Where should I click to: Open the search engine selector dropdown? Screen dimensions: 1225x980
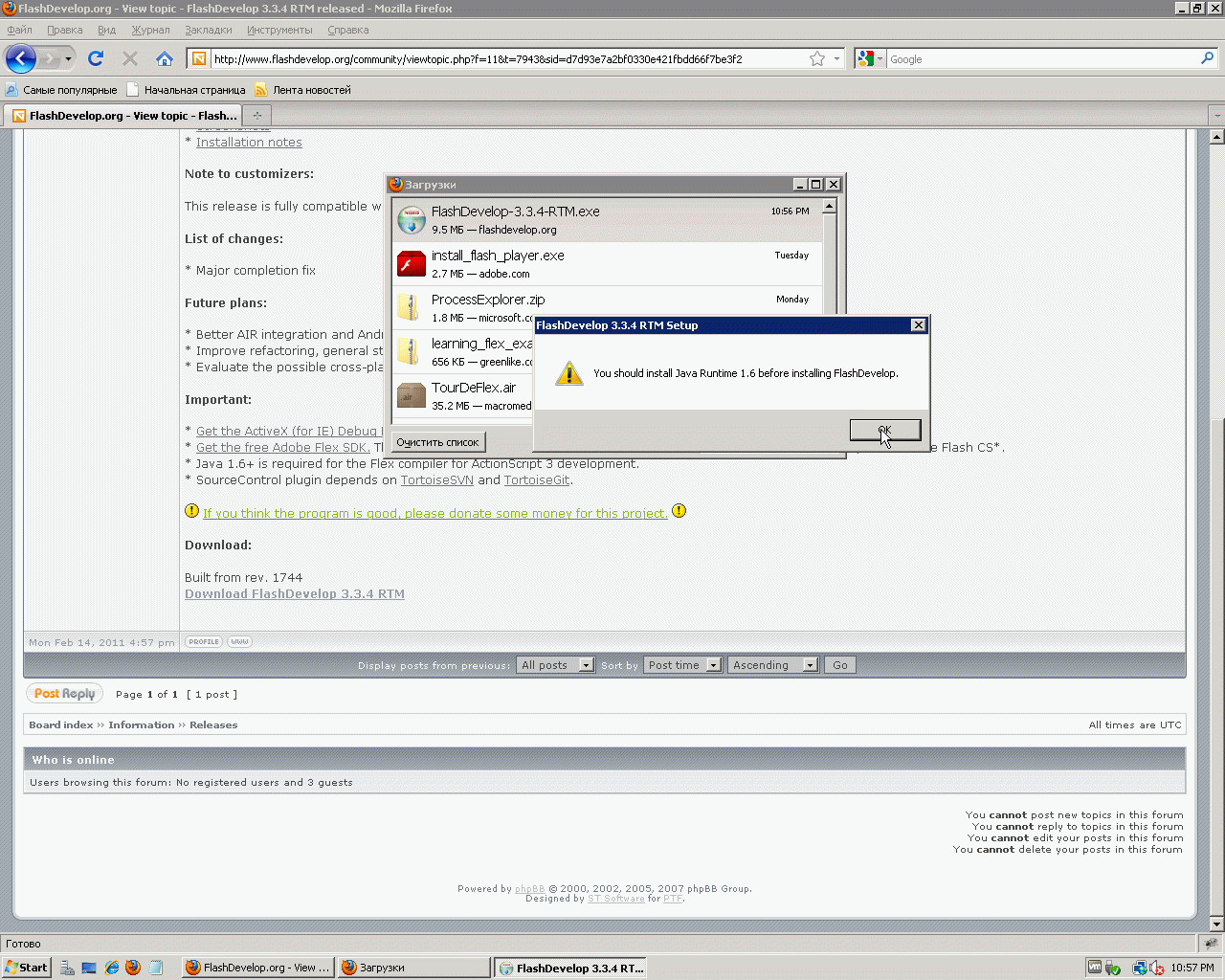coord(880,58)
